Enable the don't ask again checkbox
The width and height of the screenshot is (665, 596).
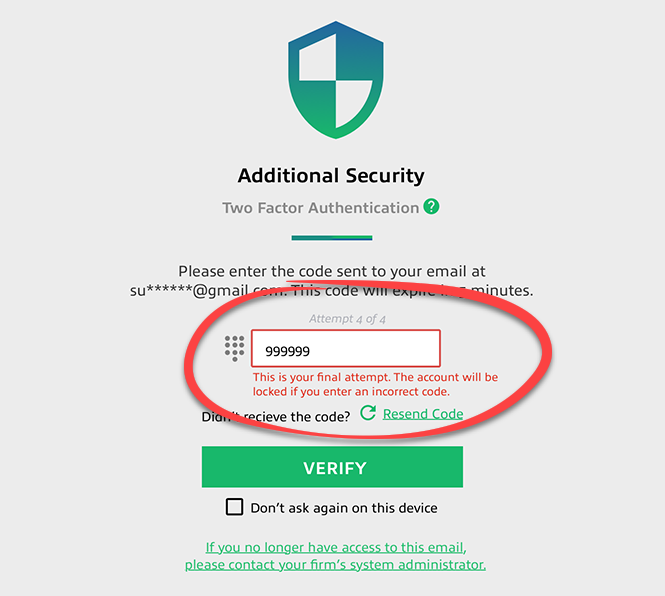point(234,507)
